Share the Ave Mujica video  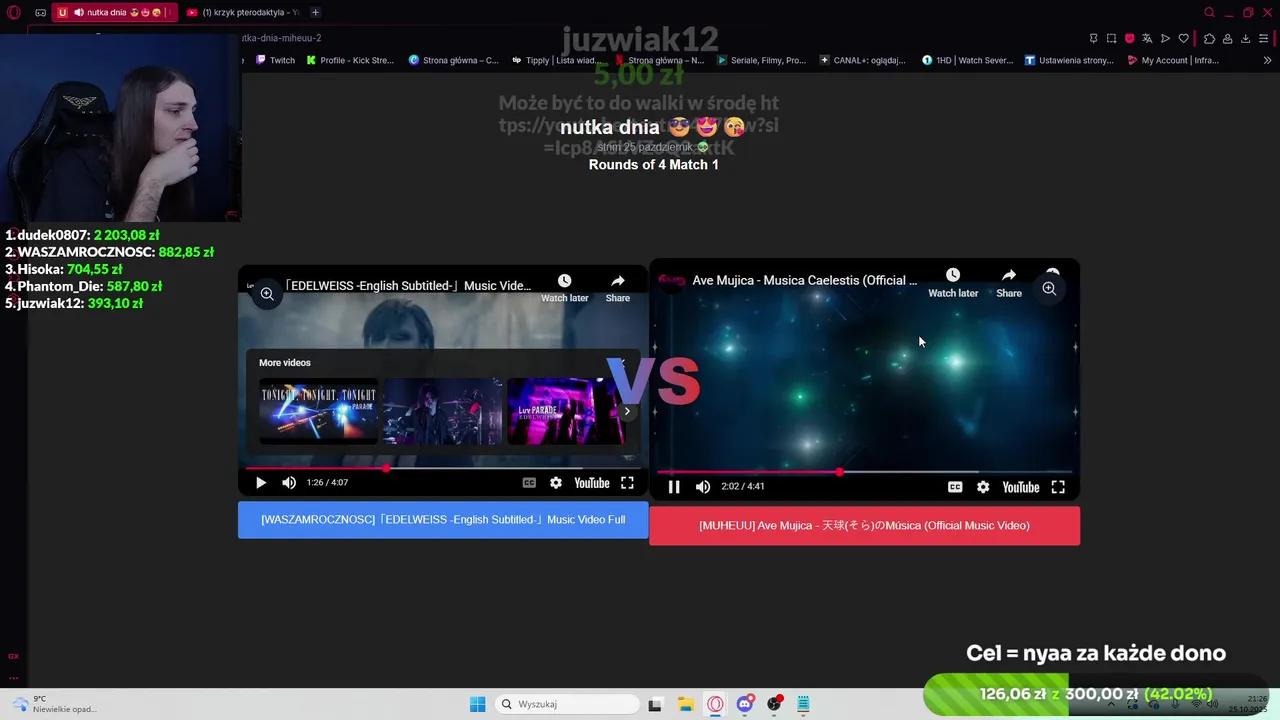click(1009, 283)
